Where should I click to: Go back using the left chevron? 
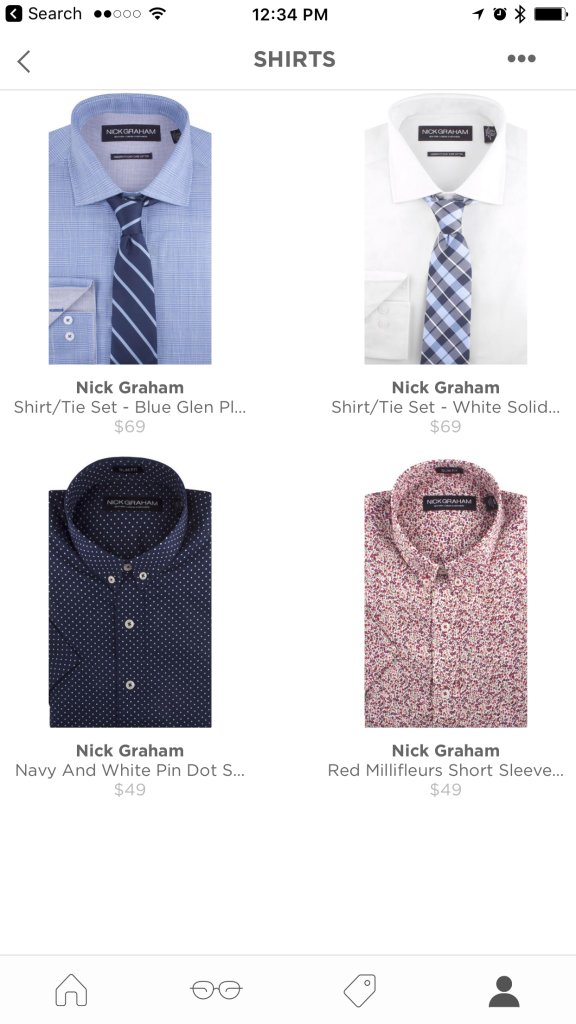(24, 61)
